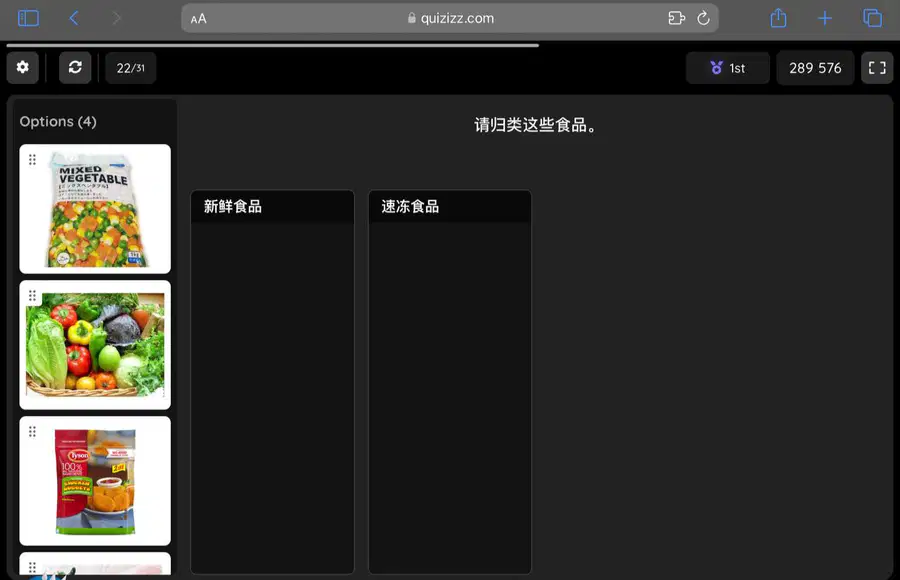Click the 289 576 score display

point(815,68)
